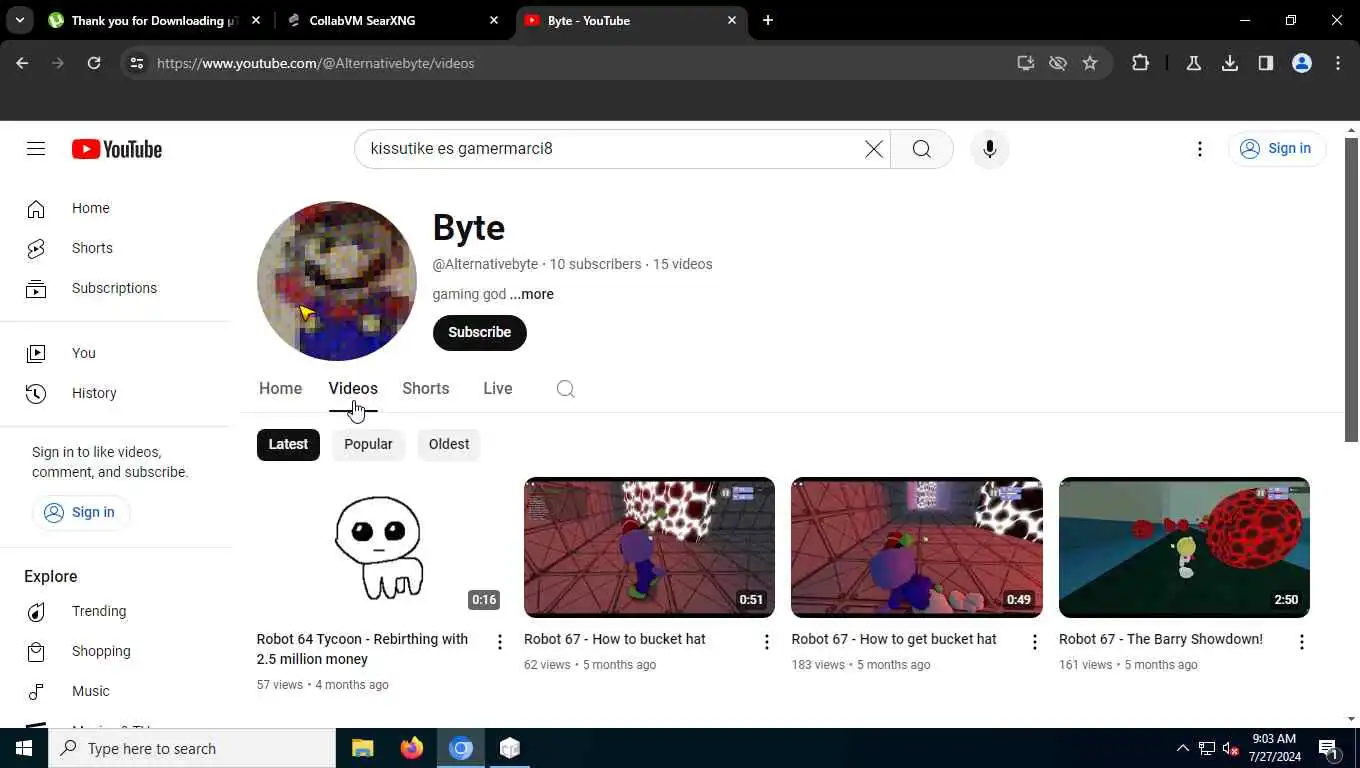The height and width of the screenshot is (768, 1360).
Task: Switch to Thank you for Downloading browser tab
Action: pyautogui.click(x=154, y=20)
